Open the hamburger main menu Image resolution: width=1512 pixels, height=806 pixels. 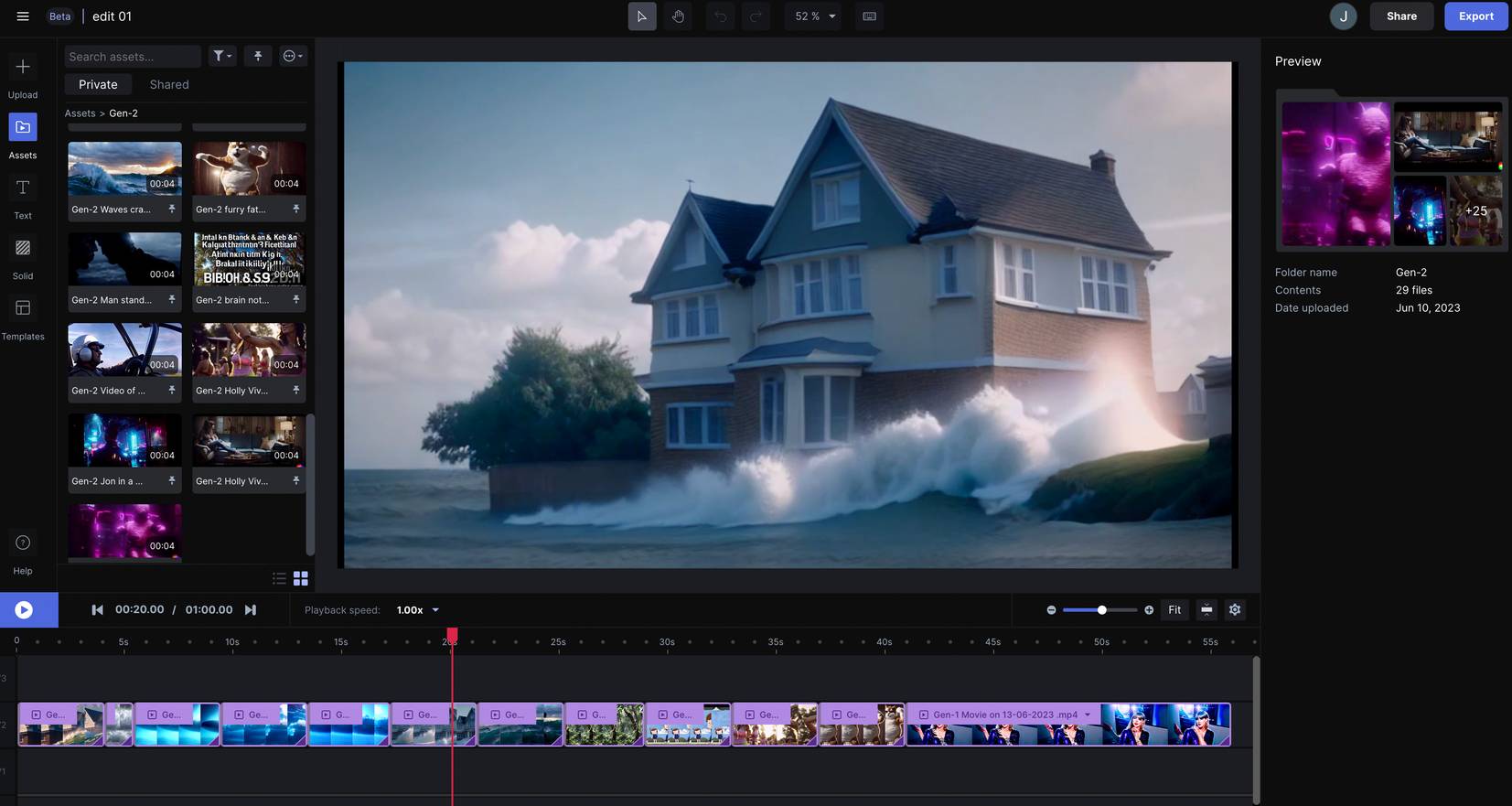(23, 16)
